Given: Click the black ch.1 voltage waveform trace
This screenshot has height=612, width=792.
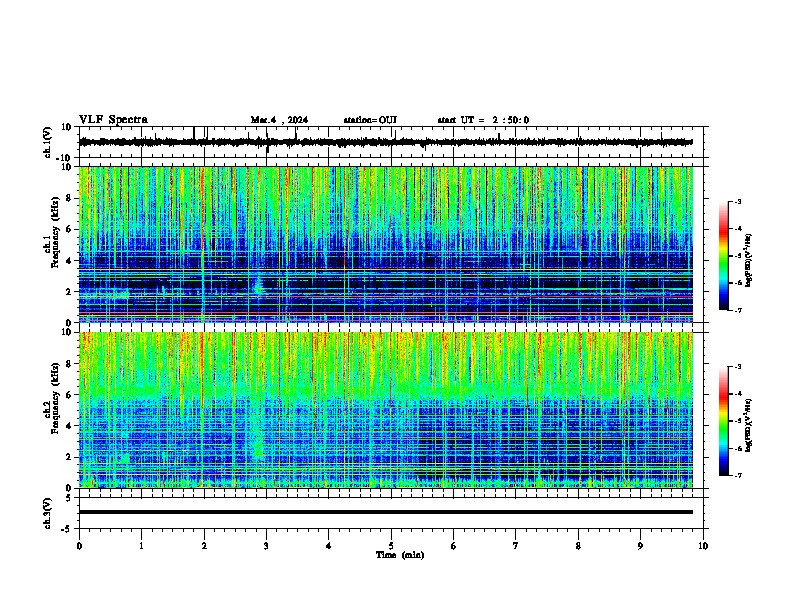Looking at the screenshot, I should pyautogui.click(x=385, y=142).
